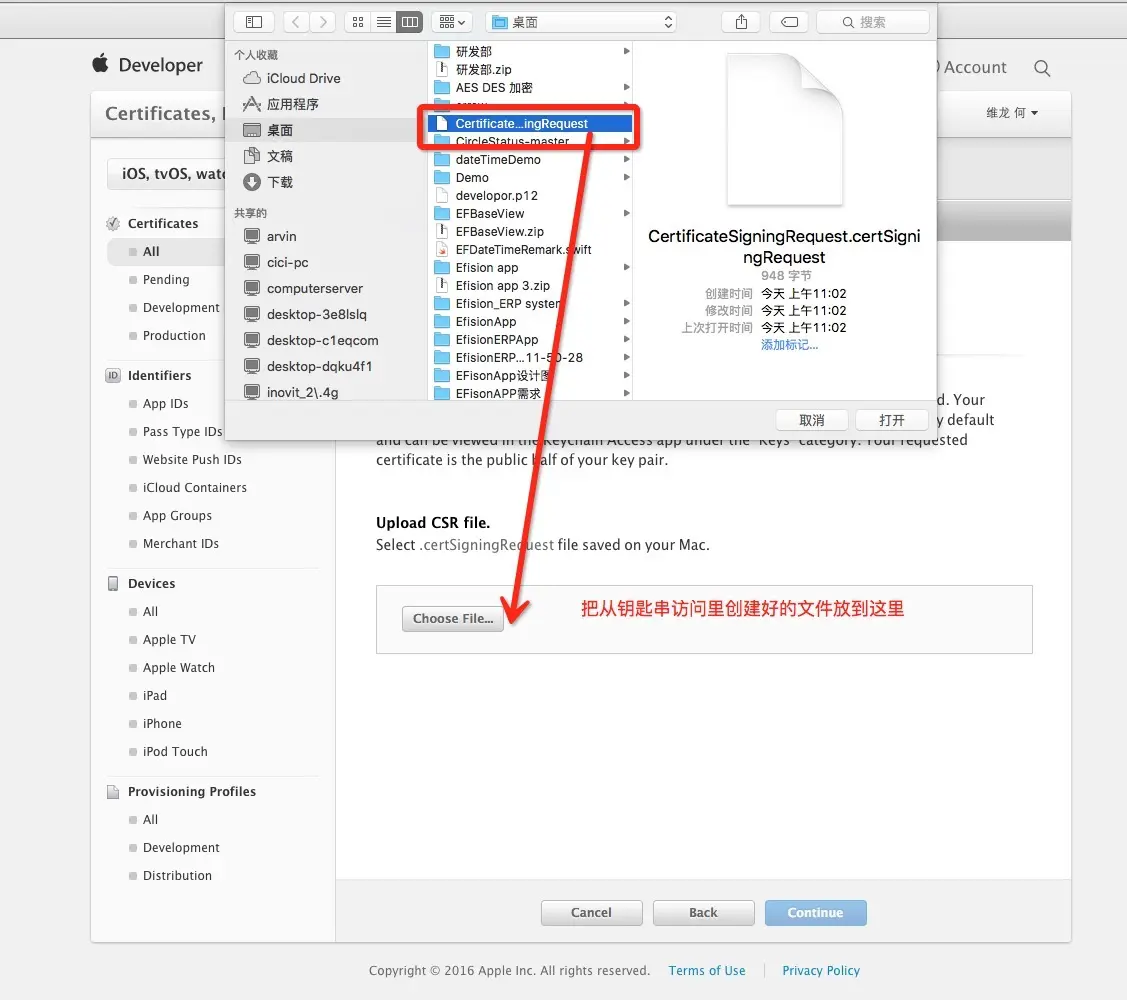Open the Privacy Policy link
Image resolution: width=1127 pixels, height=1000 pixels.
(821, 971)
